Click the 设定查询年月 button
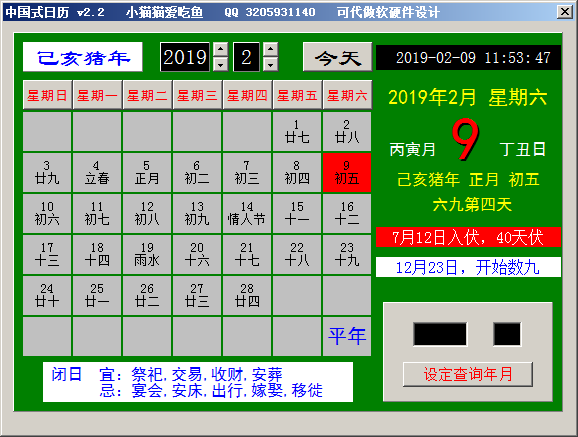Image resolution: width=578 pixels, height=437 pixels. [x=468, y=374]
